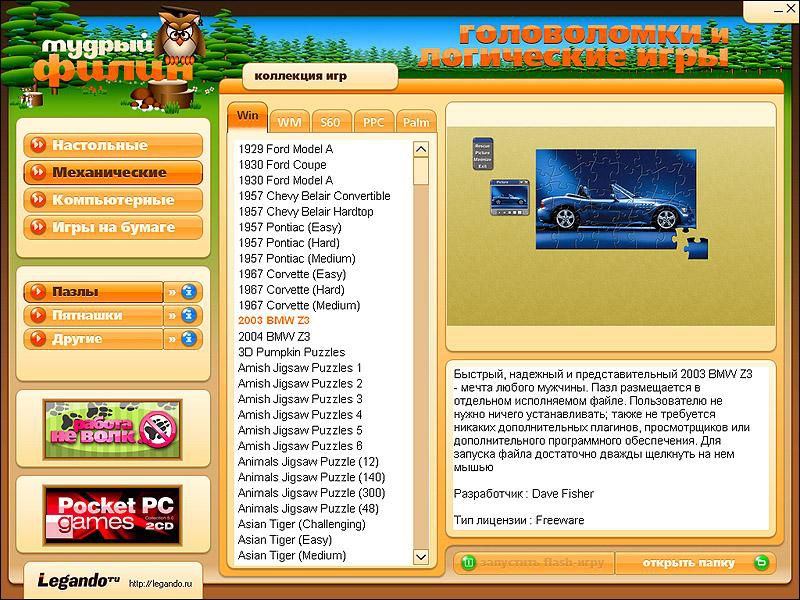Switch to the WM platform tab
800x600 pixels.
click(x=289, y=122)
